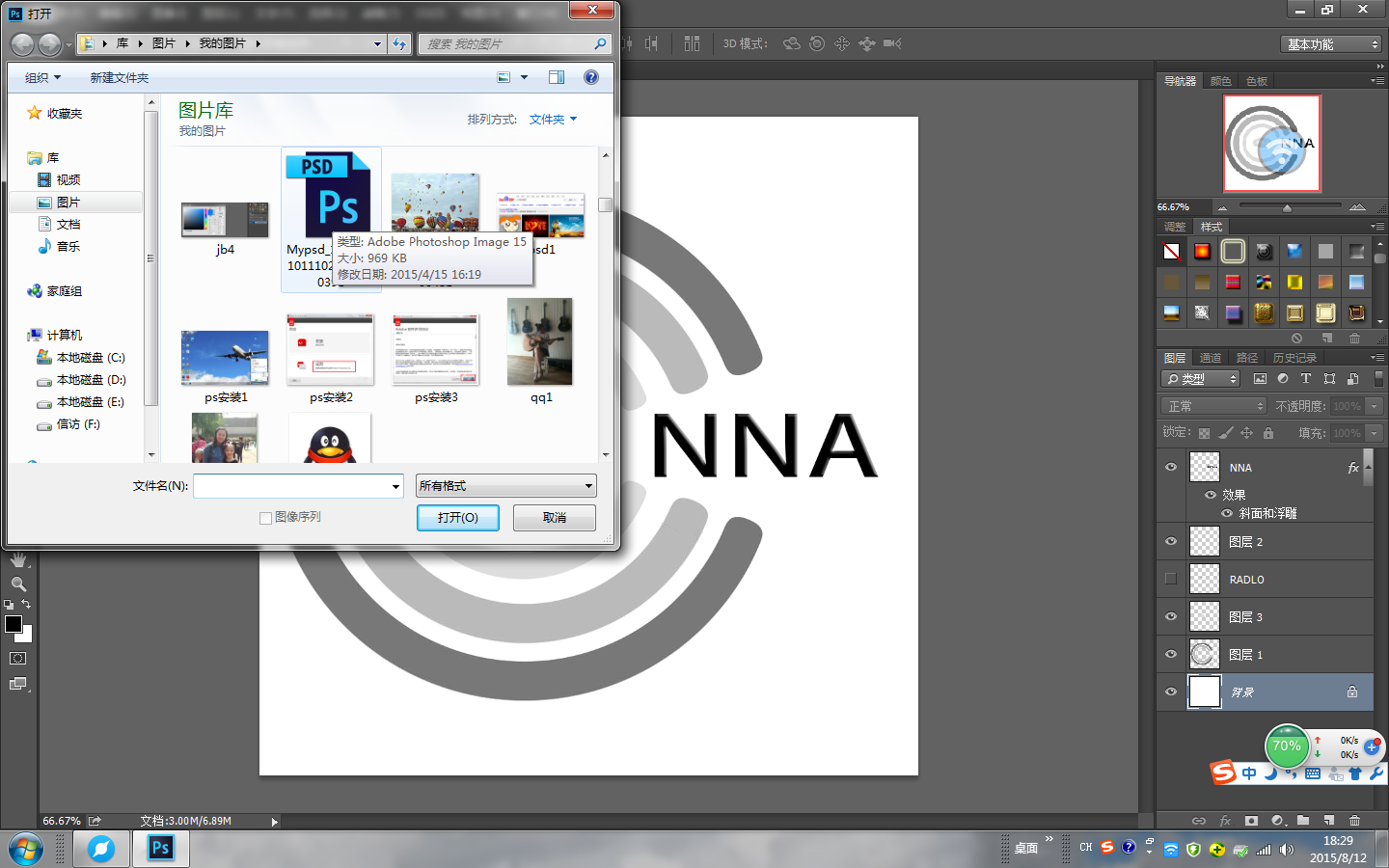Toggle the preview pane in file dialog
Screen dimensions: 1389x868
click(x=557, y=77)
